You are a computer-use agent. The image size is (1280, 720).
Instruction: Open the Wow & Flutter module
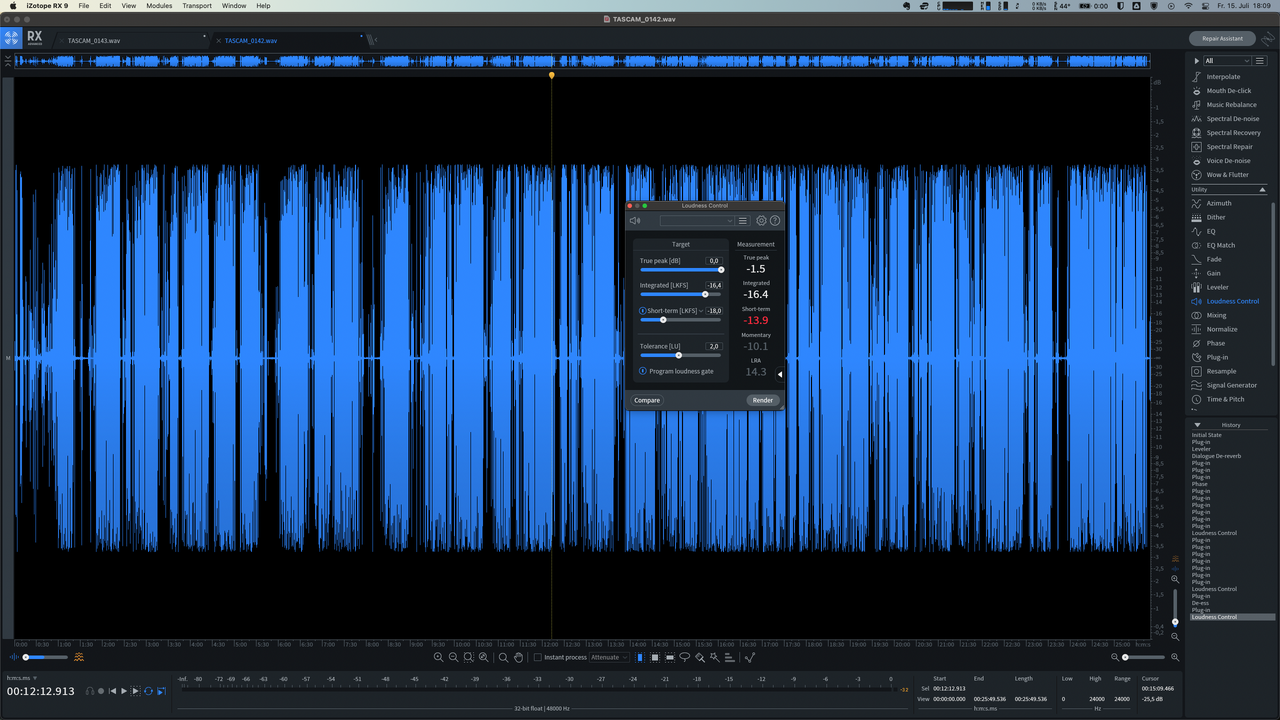pyautogui.click(x=1227, y=175)
